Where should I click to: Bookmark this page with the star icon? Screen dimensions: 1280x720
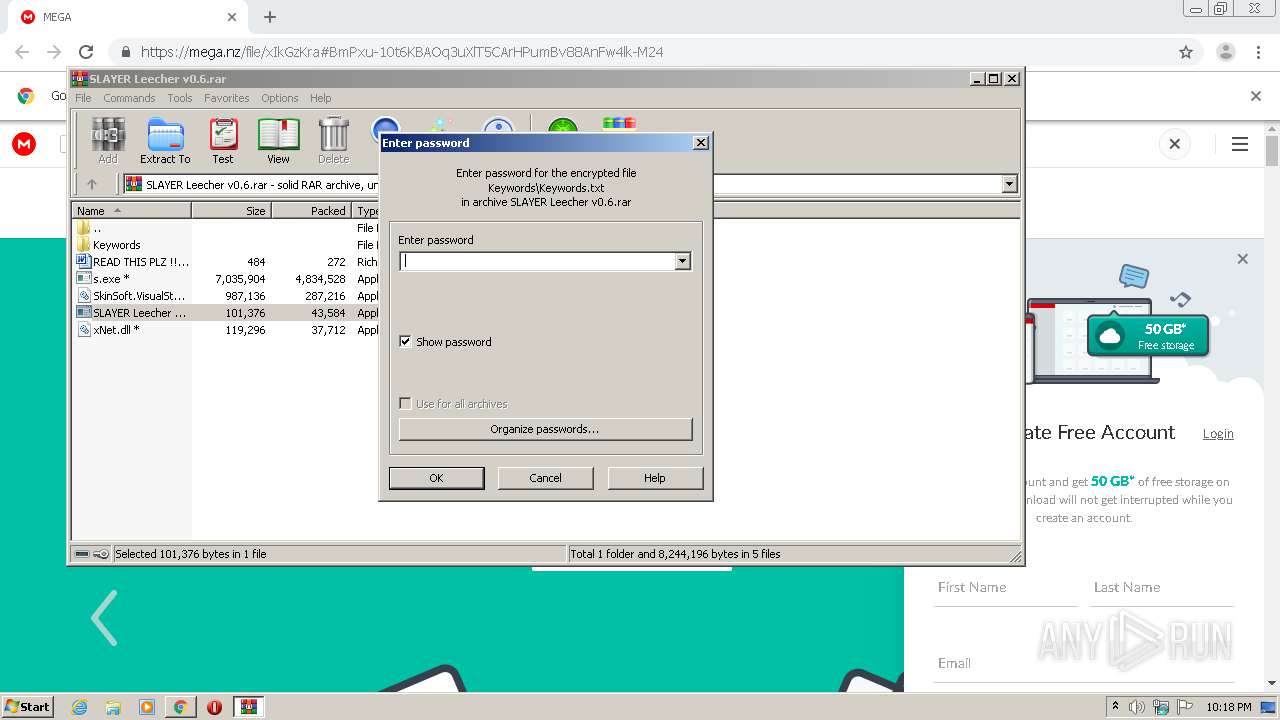1186,52
